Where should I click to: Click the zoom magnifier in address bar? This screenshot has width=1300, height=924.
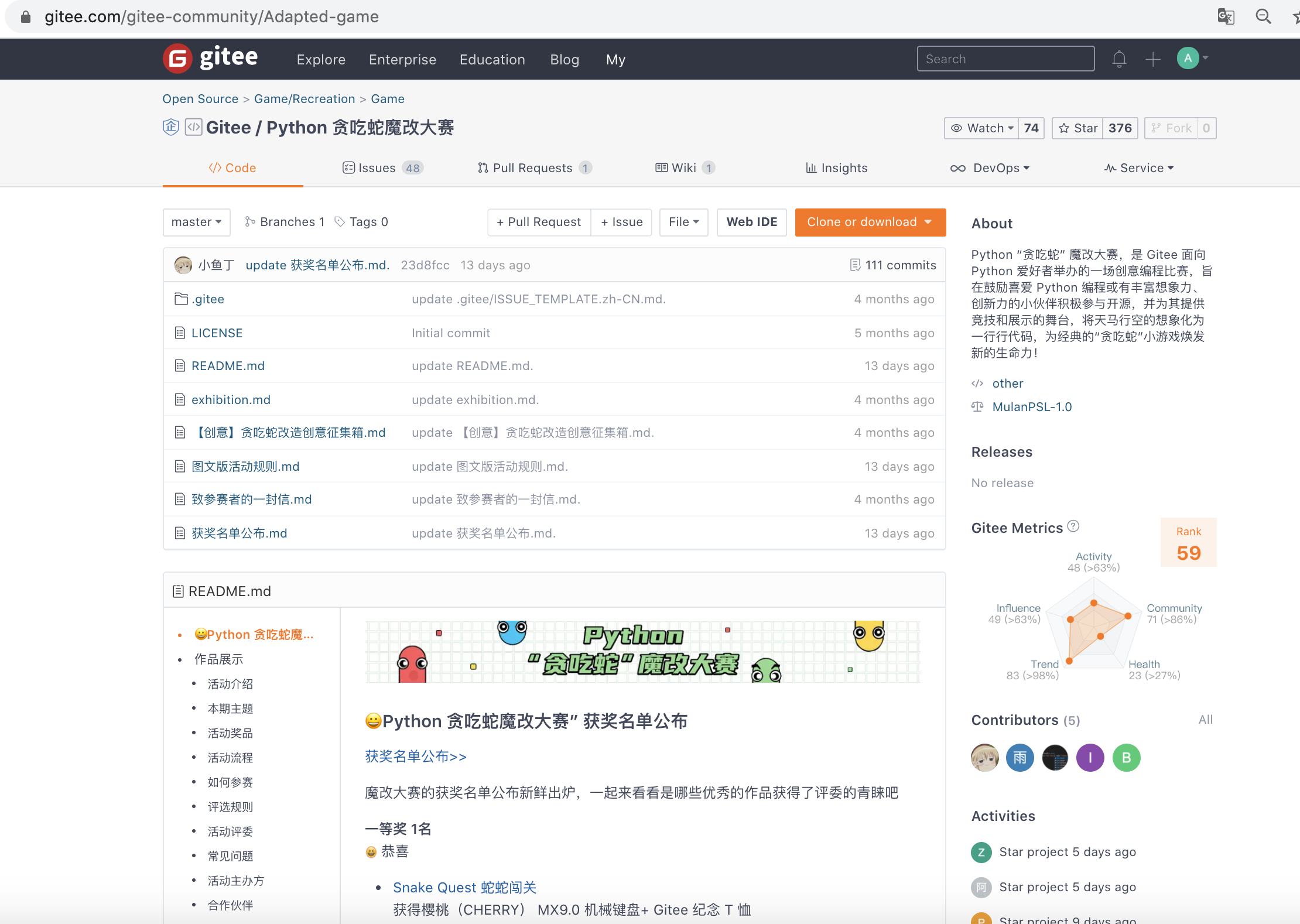pos(1263,16)
